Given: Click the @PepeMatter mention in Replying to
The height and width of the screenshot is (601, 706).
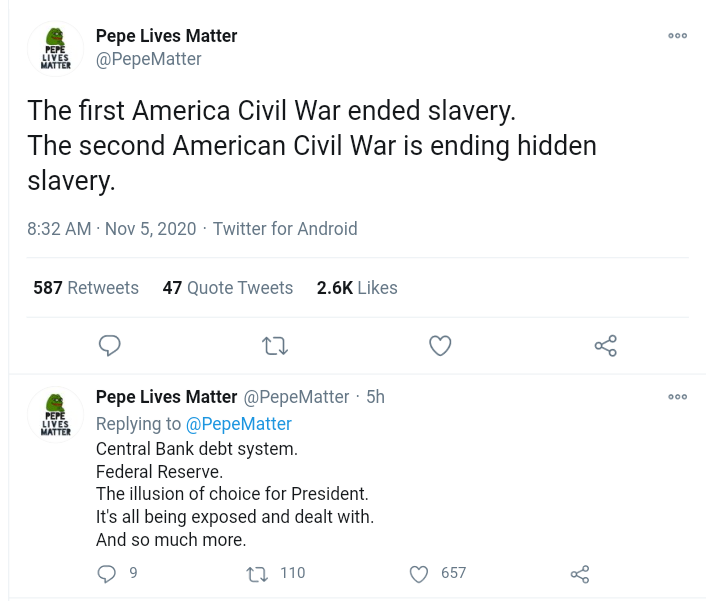Looking at the screenshot, I should [239, 424].
